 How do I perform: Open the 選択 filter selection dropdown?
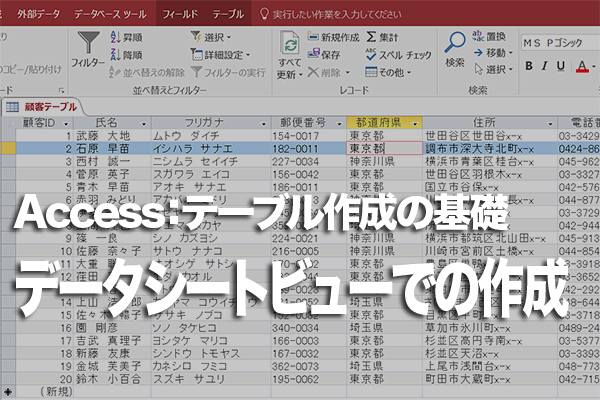tap(211, 37)
